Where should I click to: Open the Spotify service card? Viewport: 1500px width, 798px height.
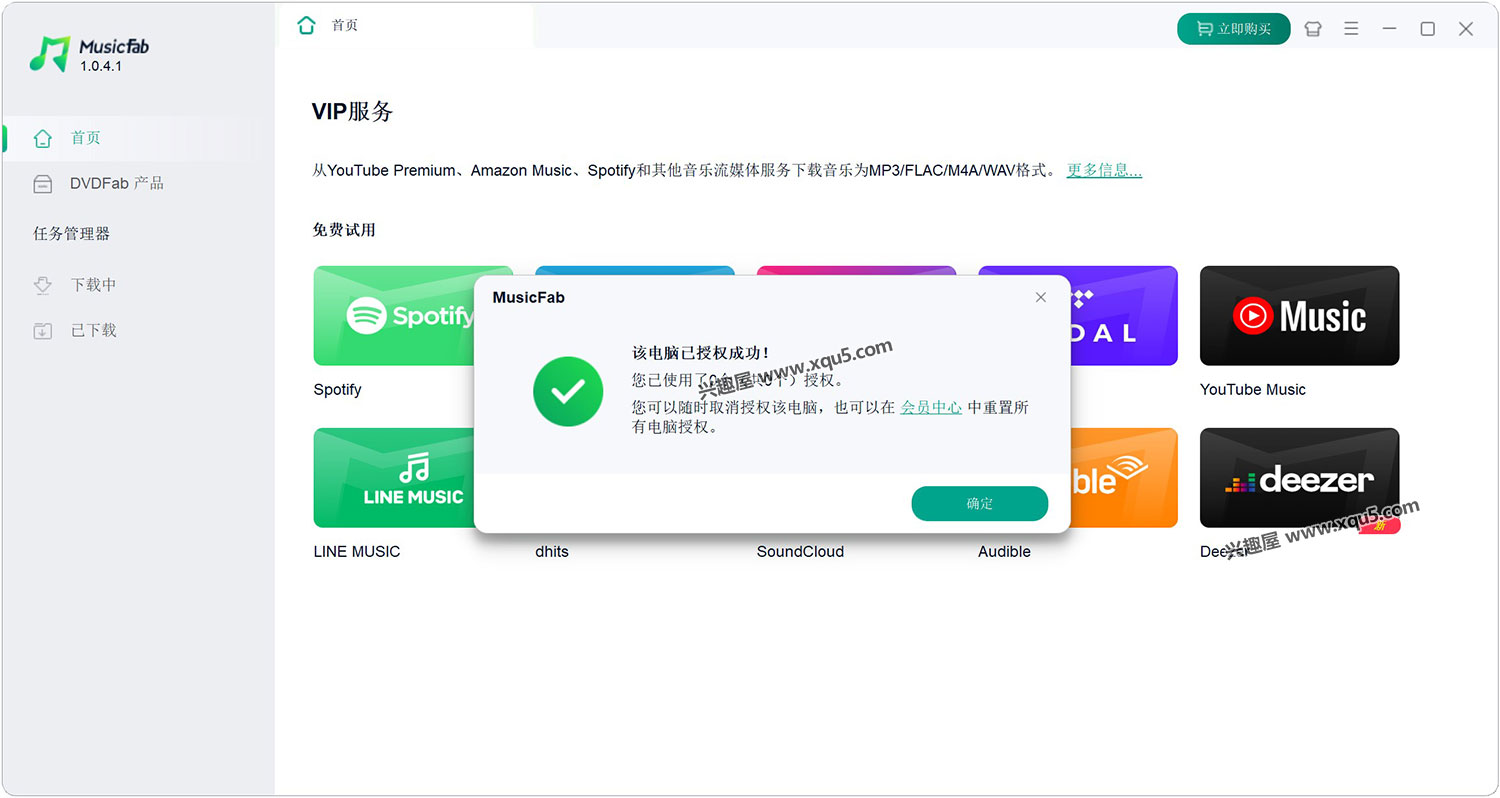(x=394, y=316)
